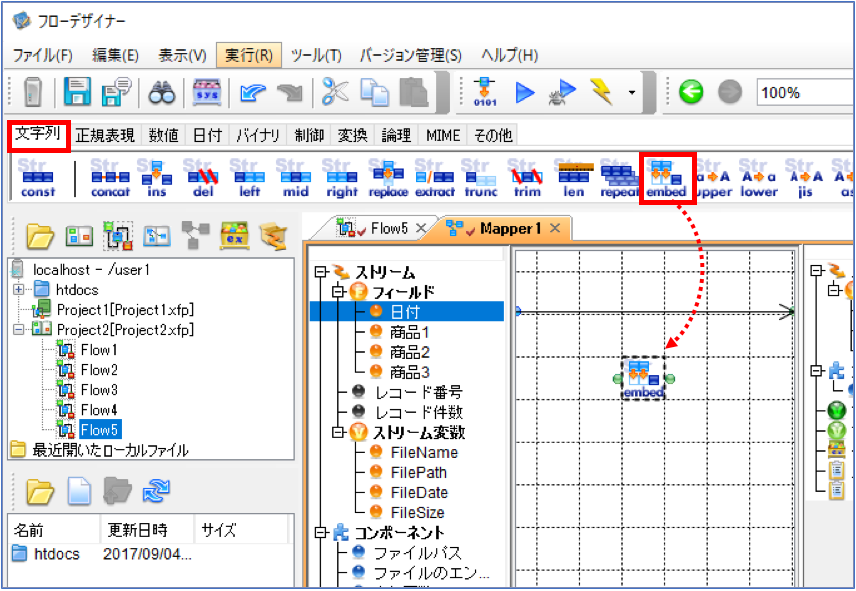Click the 0101 compile icon
856x591 pixels.
tap(485, 92)
